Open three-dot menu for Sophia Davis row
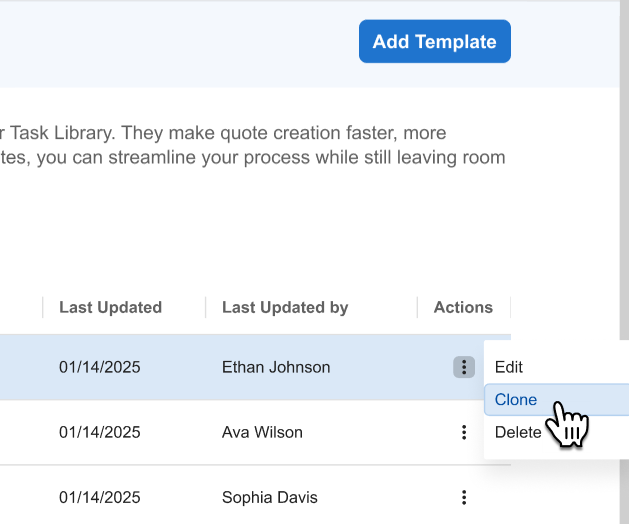 pyautogui.click(x=464, y=497)
